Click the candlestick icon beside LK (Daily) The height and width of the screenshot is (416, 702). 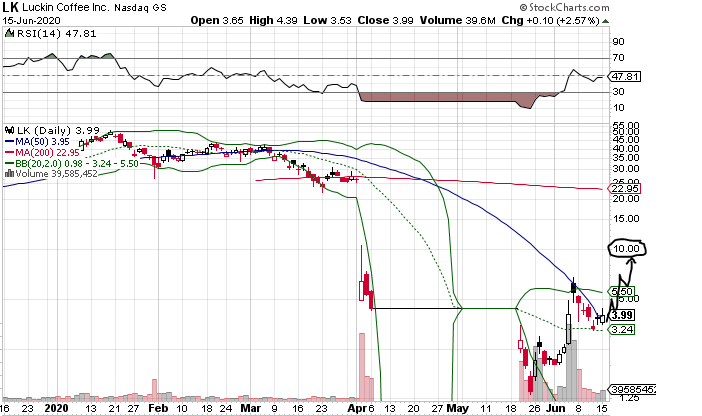6,131
